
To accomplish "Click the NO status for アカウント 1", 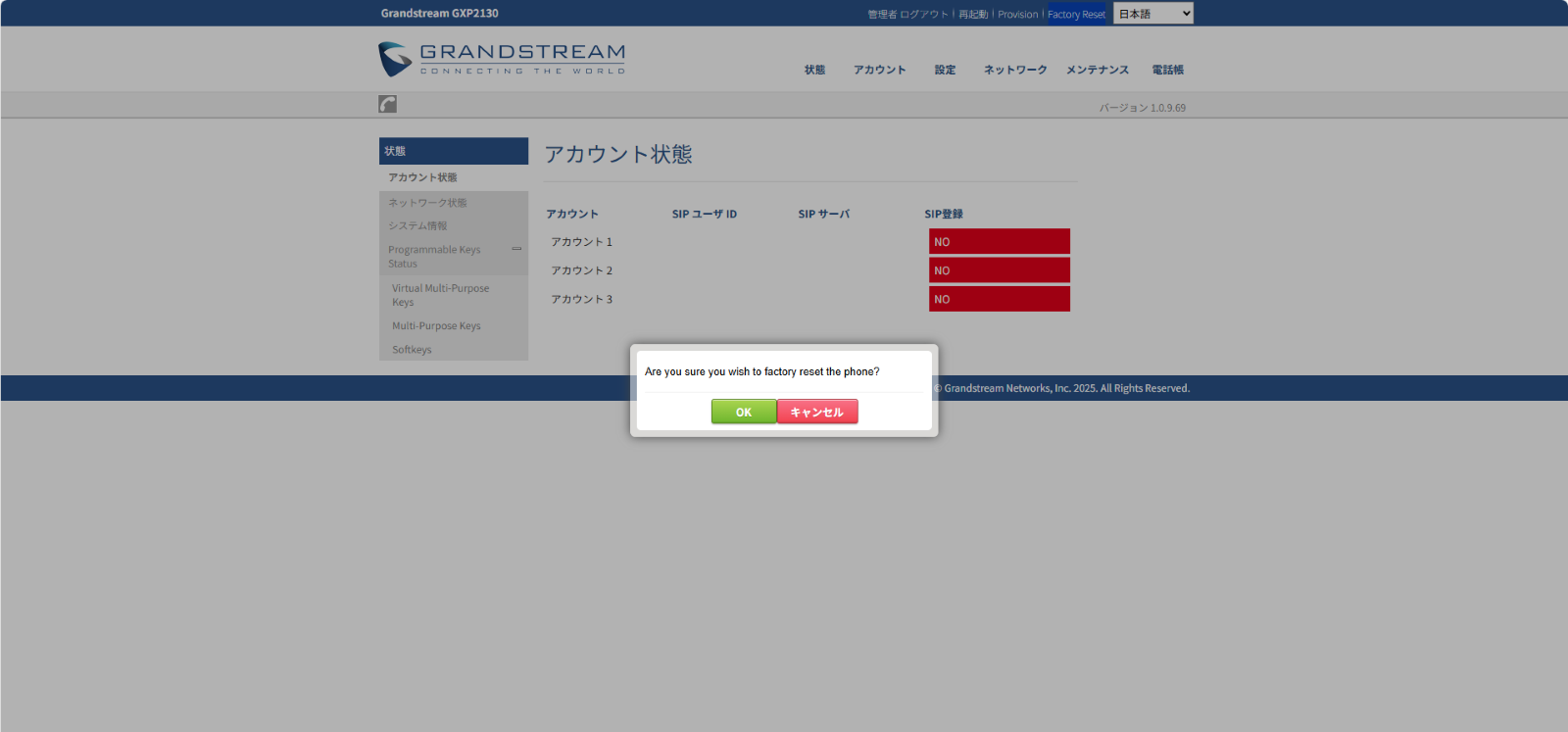I will (x=1000, y=241).
